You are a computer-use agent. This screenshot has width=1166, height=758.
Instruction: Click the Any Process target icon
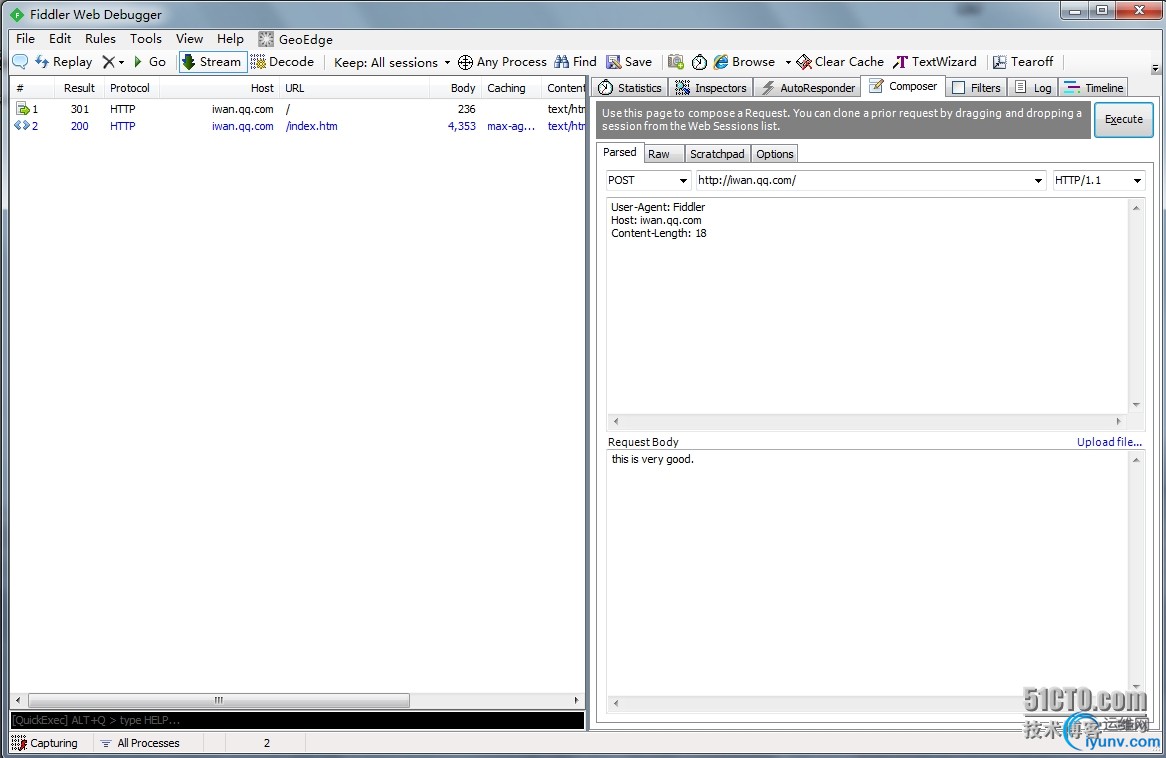coord(466,62)
